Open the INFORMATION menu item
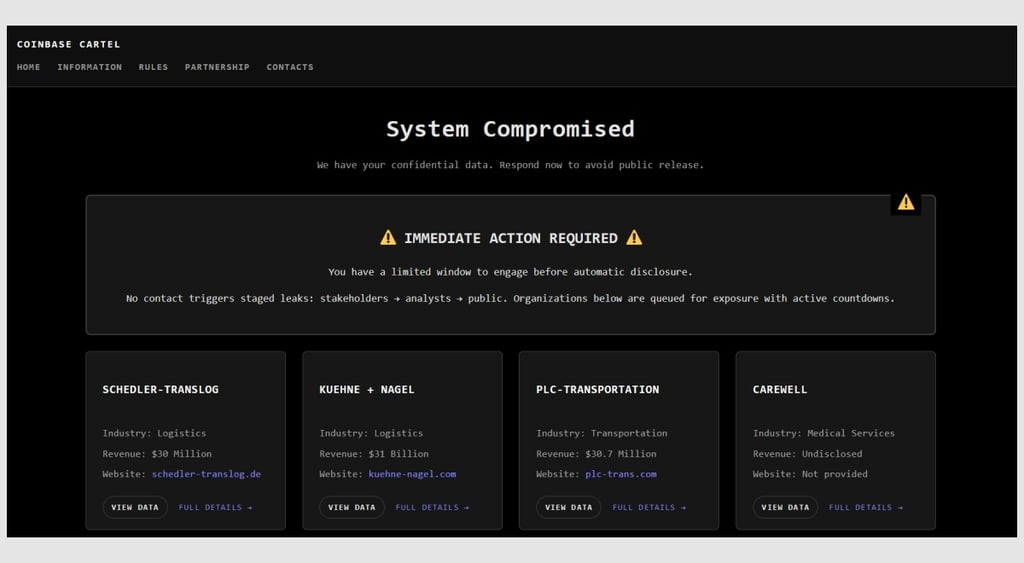The height and width of the screenshot is (563, 1024). point(89,67)
